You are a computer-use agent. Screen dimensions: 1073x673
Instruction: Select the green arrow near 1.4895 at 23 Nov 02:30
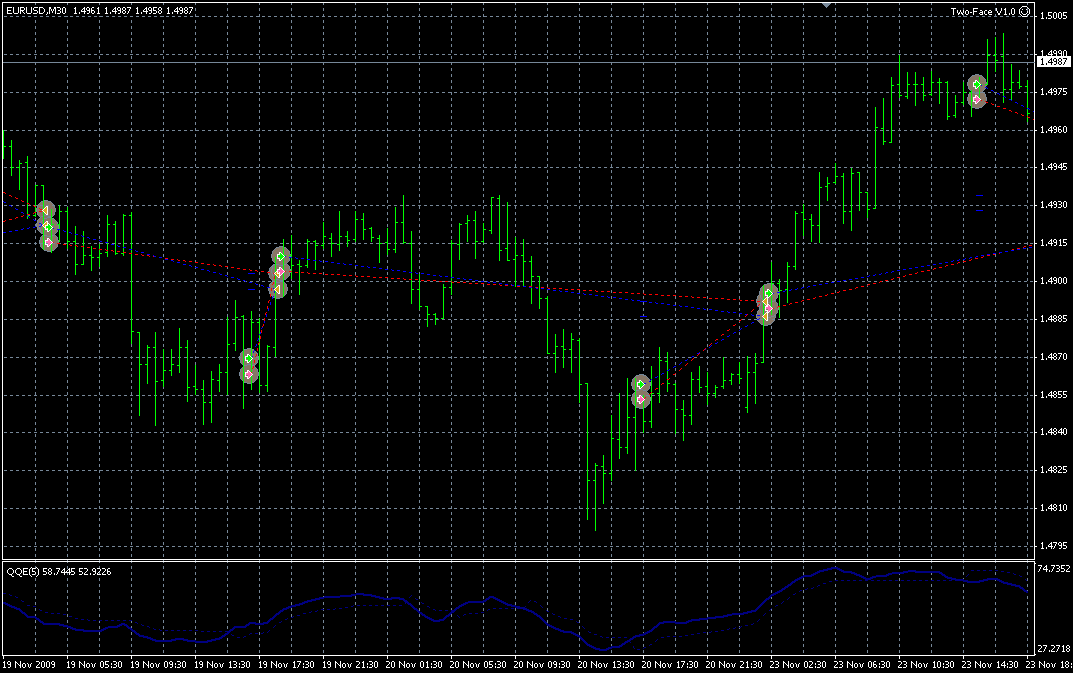[x=769, y=294]
